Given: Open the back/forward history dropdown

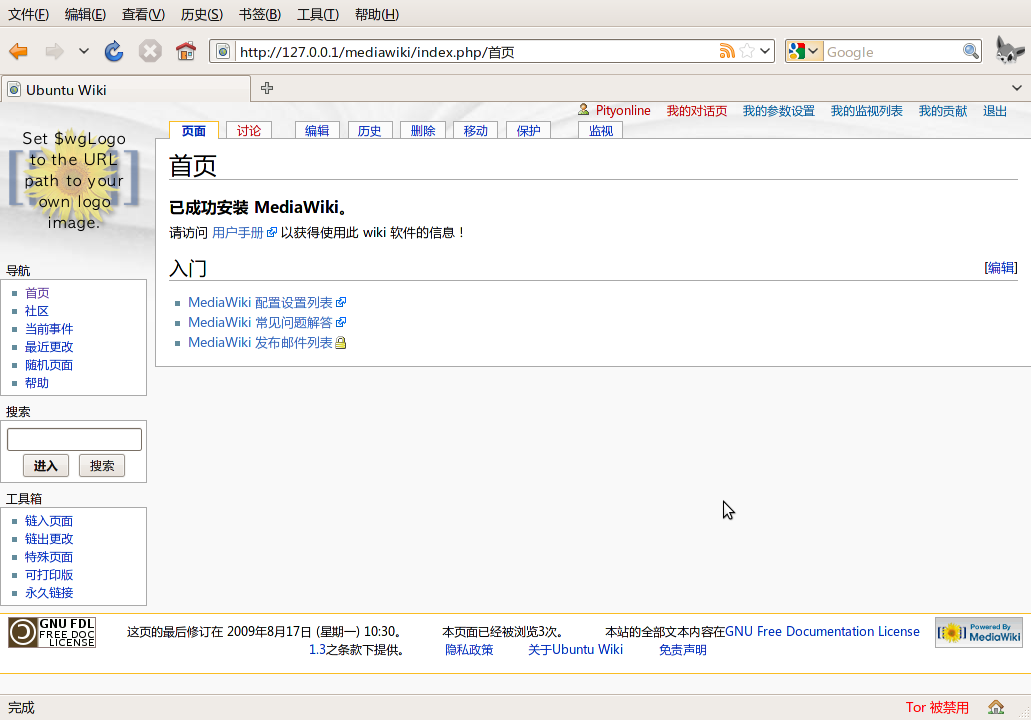Looking at the screenshot, I should pyautogui.click(x=84, y=51).
